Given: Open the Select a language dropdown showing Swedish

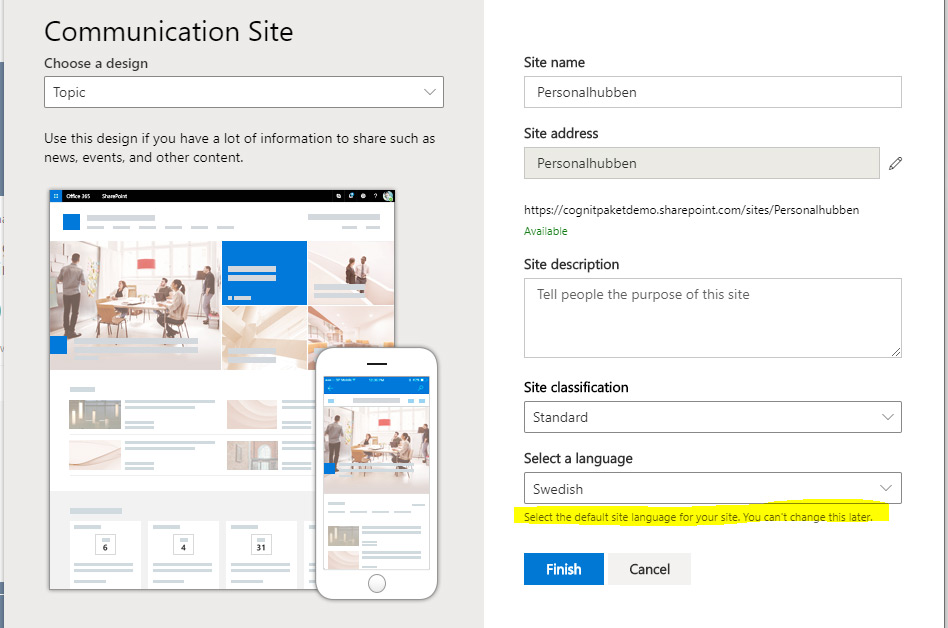Looking at the screenshot, I should (712, 488).
